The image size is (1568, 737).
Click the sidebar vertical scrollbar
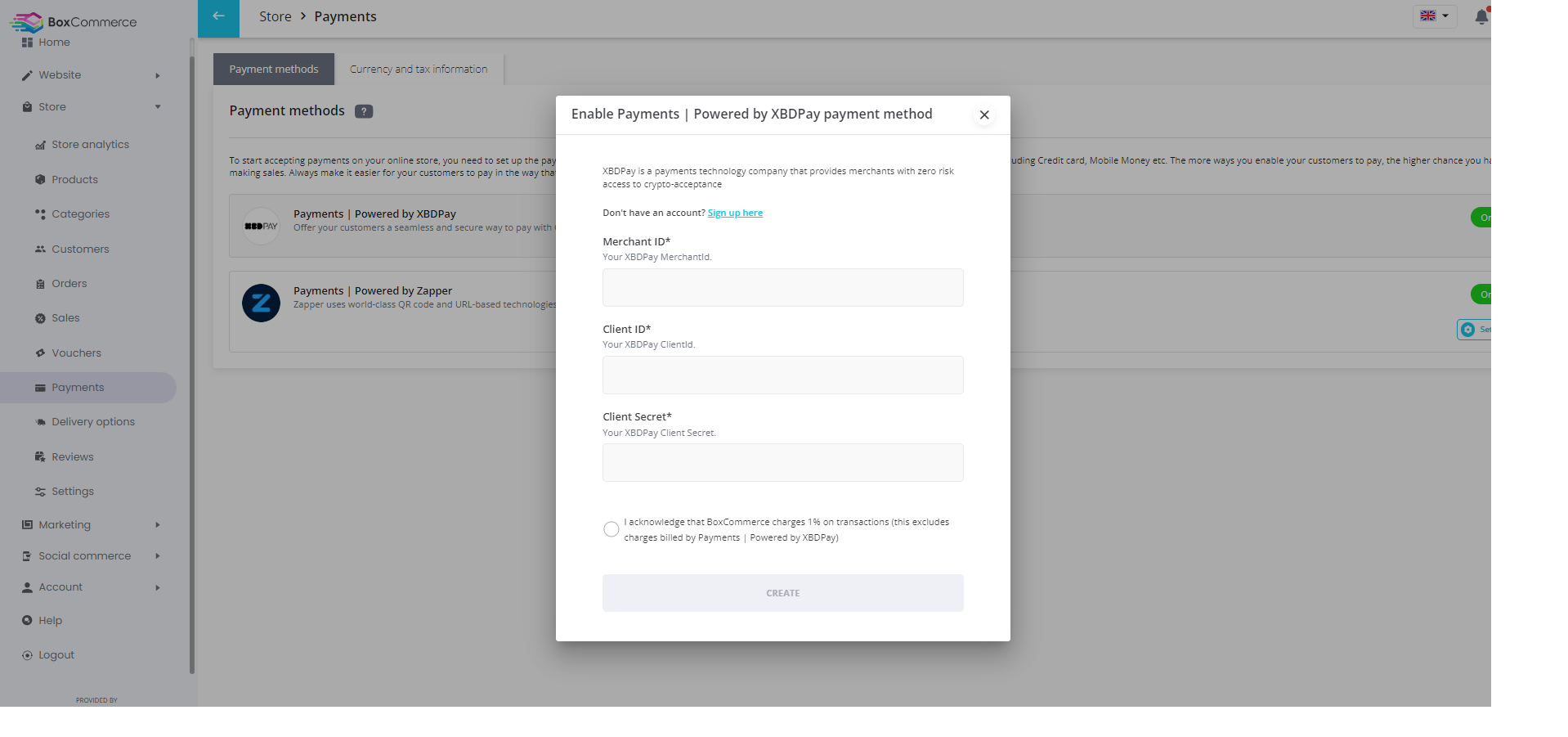pos(192,364)
